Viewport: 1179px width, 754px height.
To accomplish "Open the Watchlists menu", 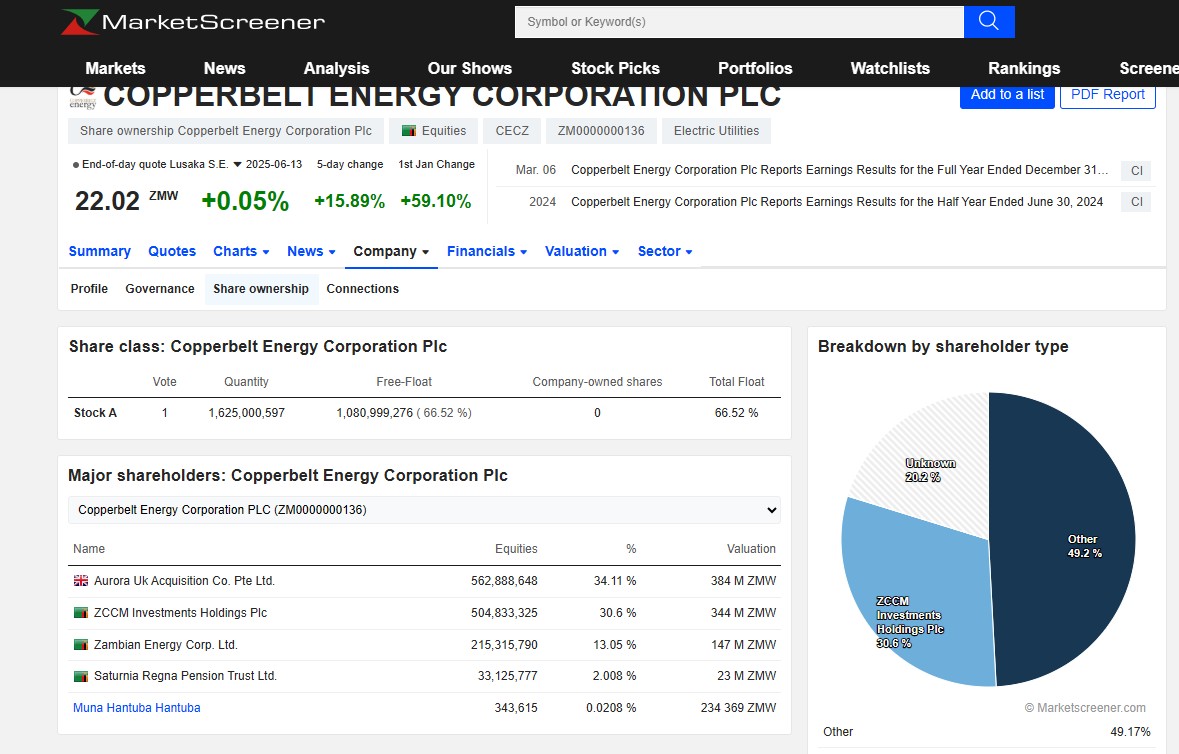I will point(890,68).
